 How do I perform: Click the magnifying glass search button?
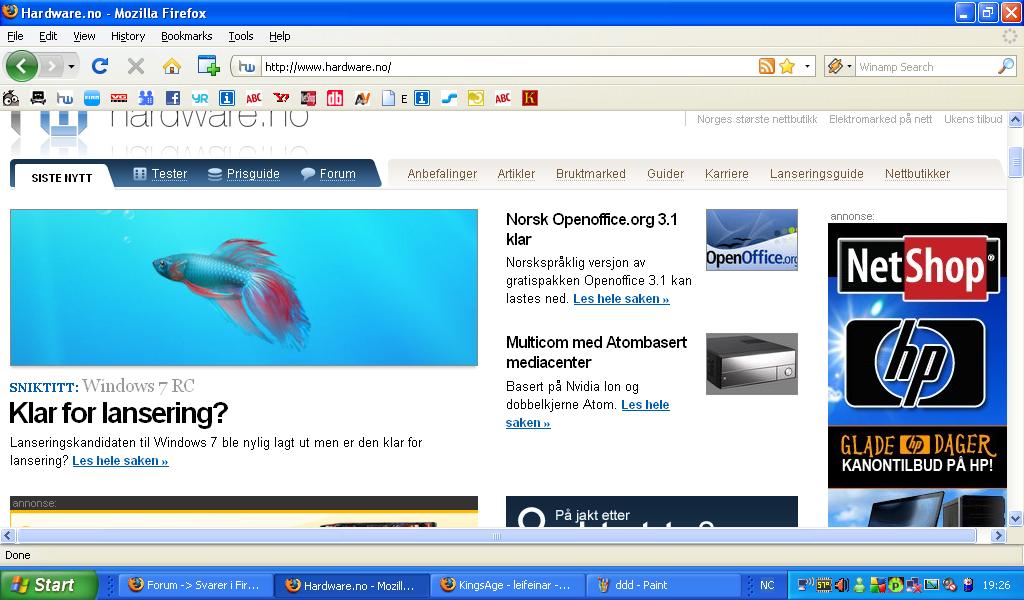(x=1006, y=66)
